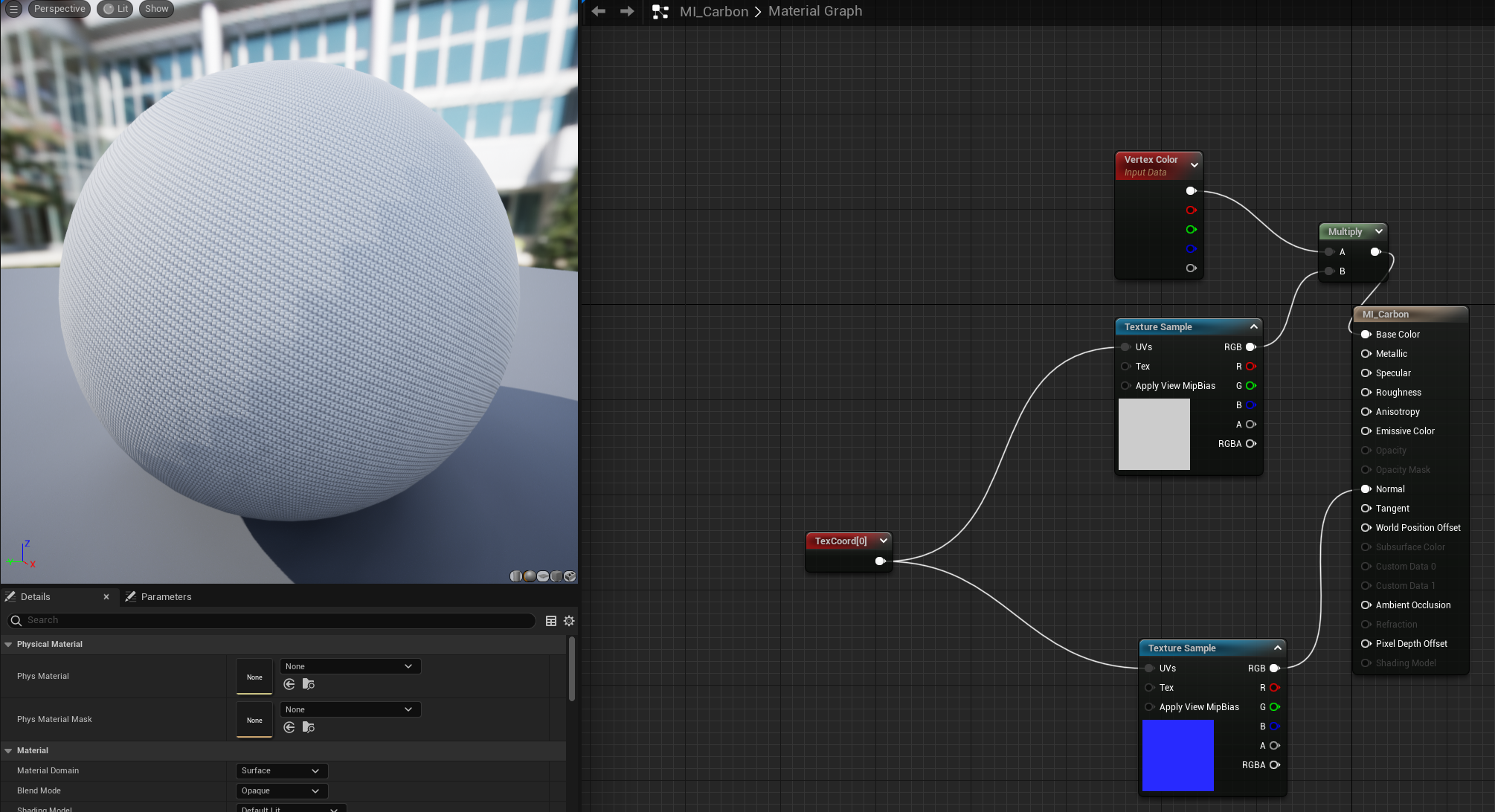Open the Show viewport menu
Screen dimensions: 1495x812
[156, 9]
